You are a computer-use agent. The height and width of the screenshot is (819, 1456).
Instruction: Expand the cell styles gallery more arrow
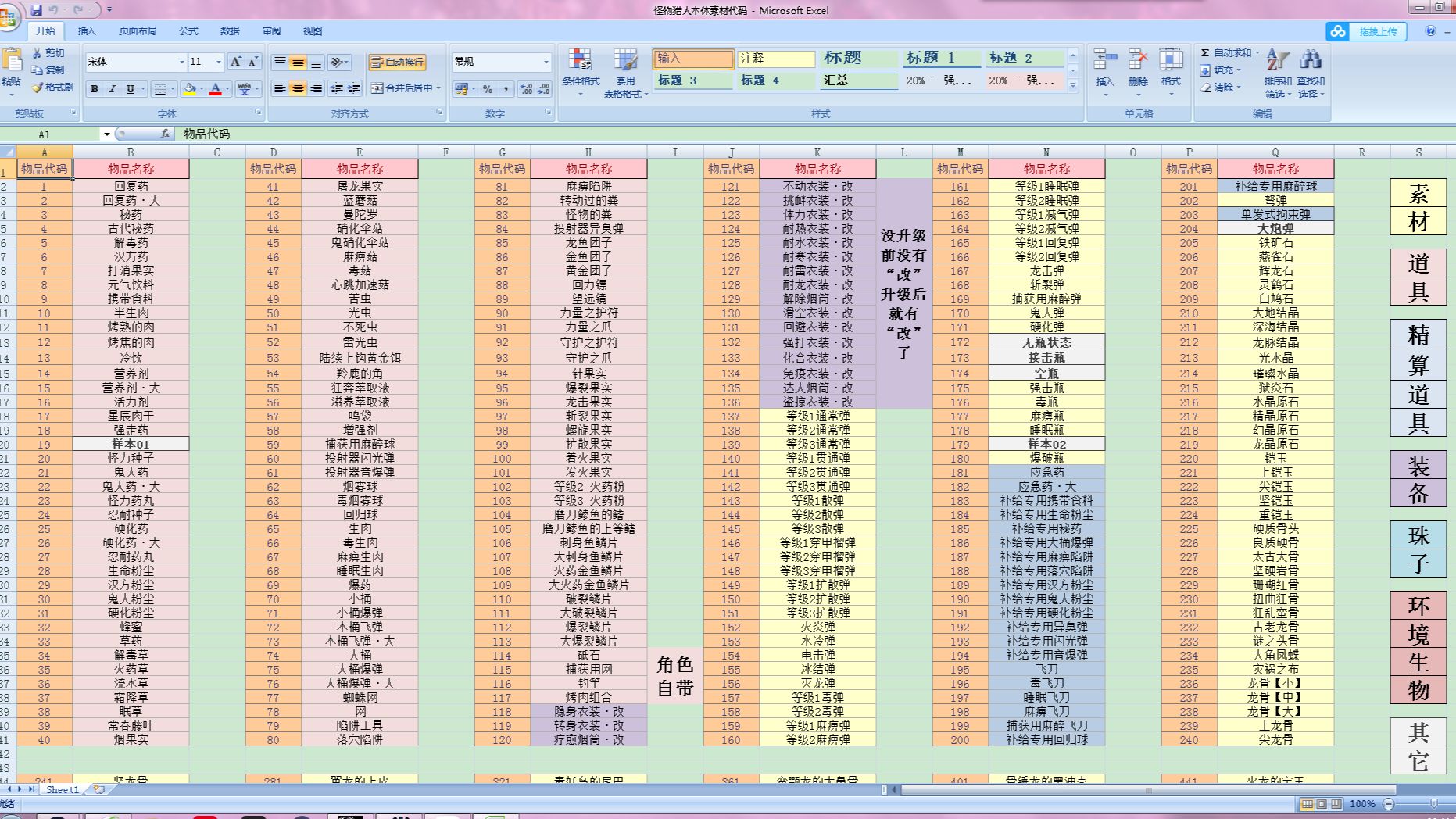coord(1073,85)
